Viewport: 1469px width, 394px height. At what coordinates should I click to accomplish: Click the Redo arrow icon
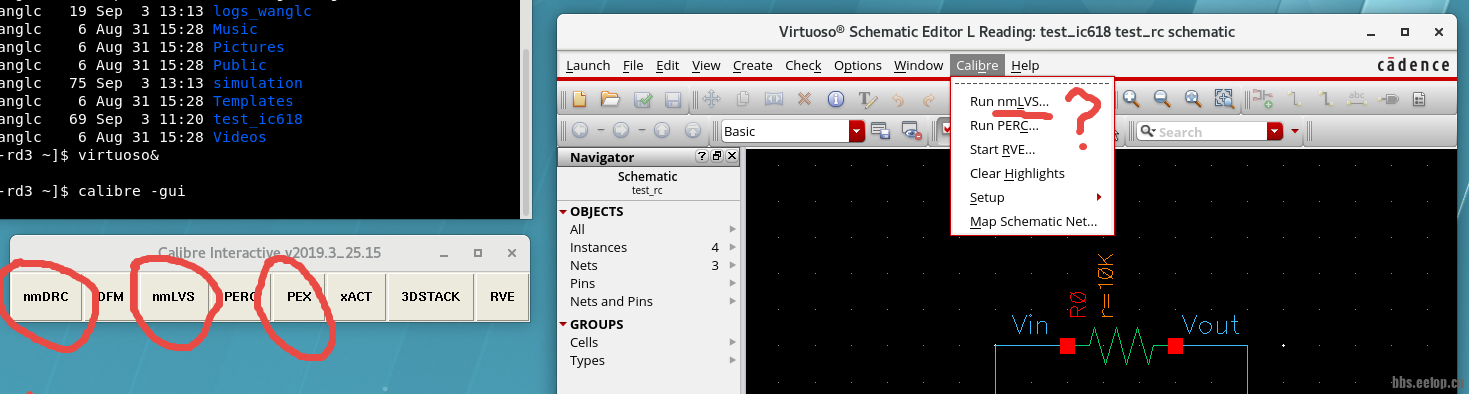coord(929,99)
